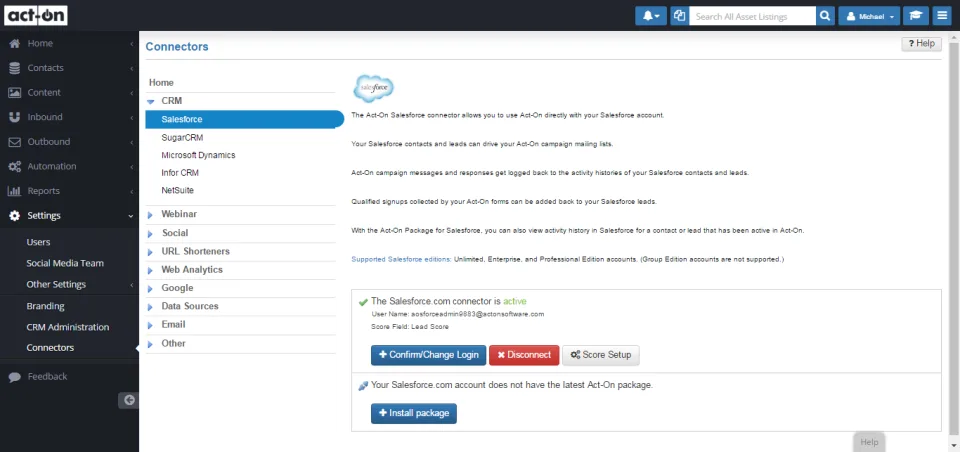Open the hamburger menu icon
The image size is (960, 452).
click(x=942, y=16)
